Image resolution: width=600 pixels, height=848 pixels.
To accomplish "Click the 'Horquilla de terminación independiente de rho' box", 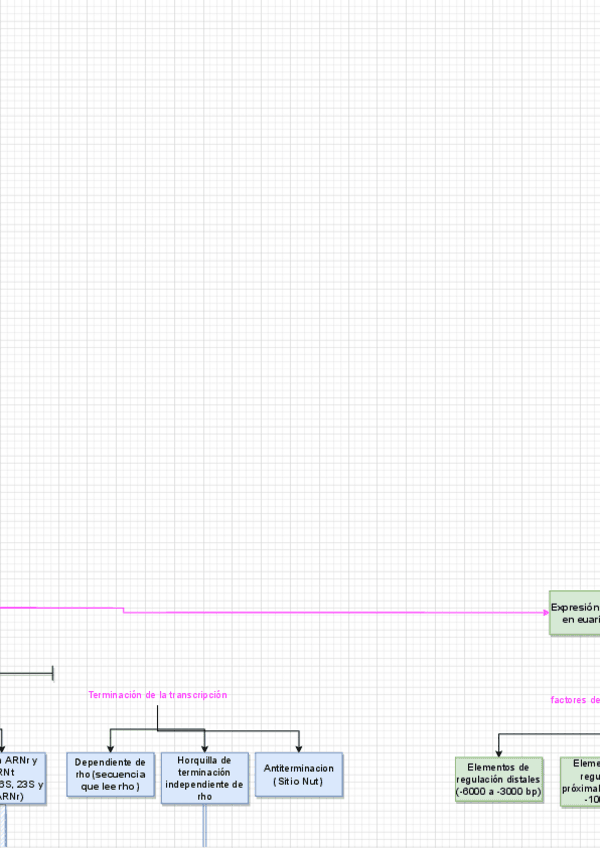I will pos(205,777).
